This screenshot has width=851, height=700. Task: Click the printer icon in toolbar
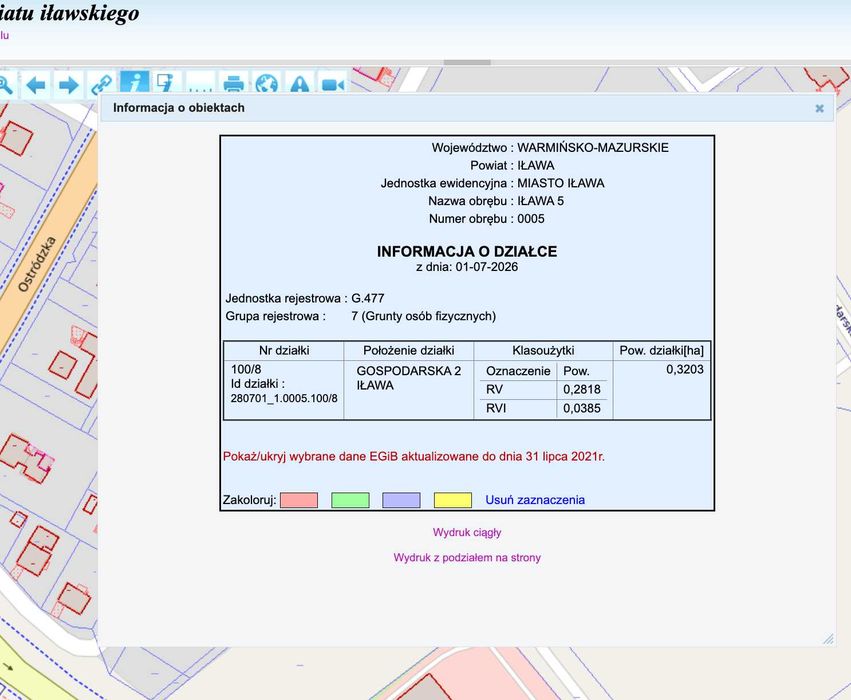tap(234, 85)
